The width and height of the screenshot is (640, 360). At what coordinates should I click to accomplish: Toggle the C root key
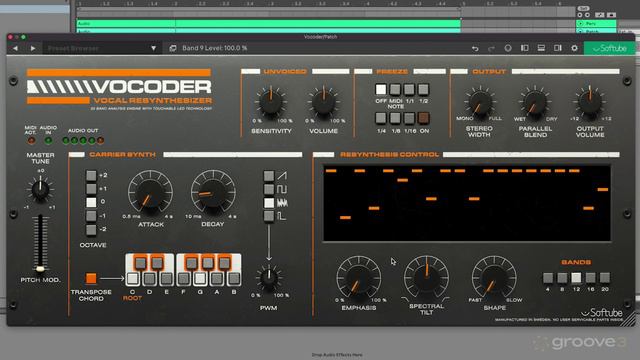[x=132, y=279]
